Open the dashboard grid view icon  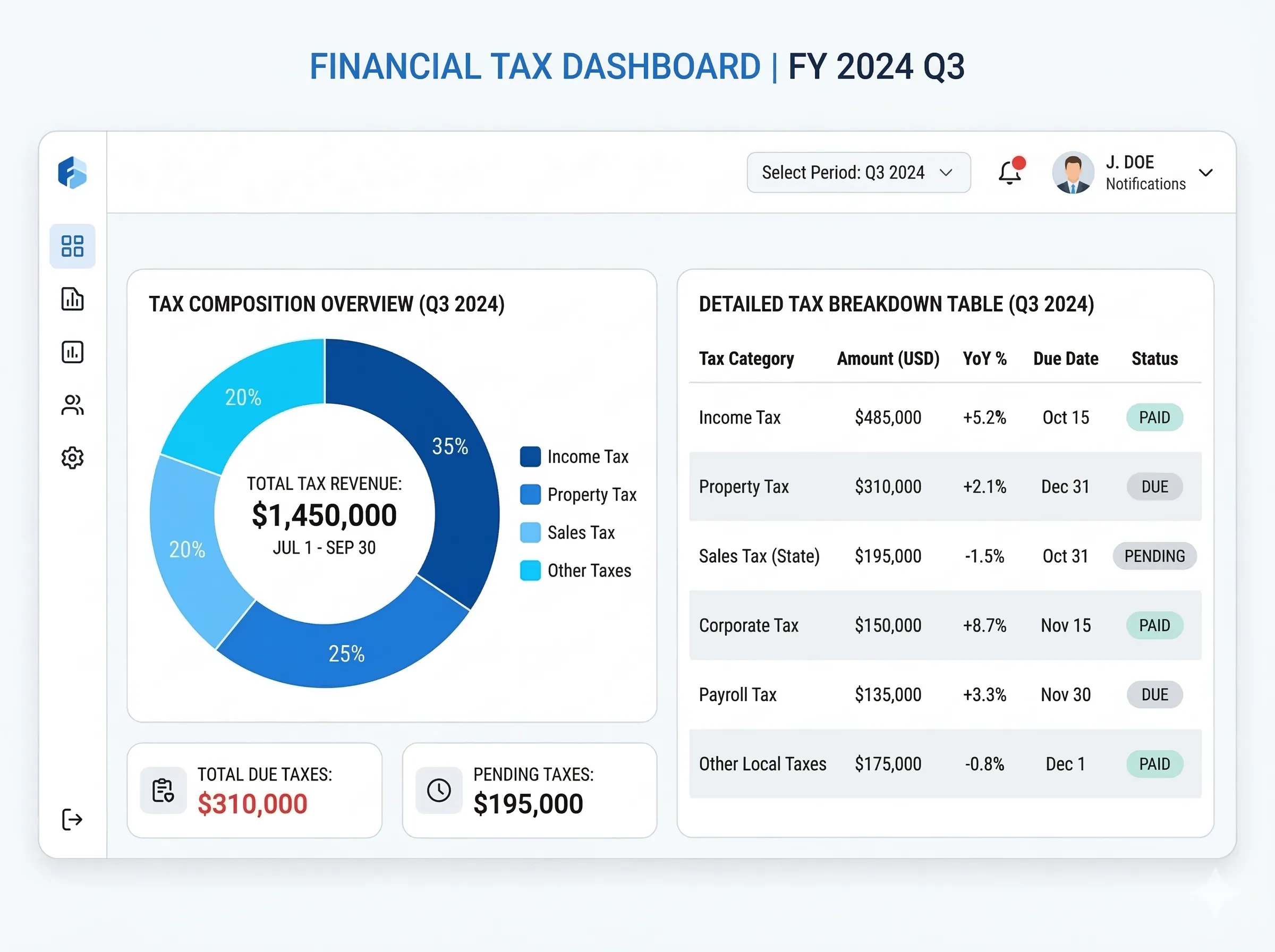coord(73,246)
